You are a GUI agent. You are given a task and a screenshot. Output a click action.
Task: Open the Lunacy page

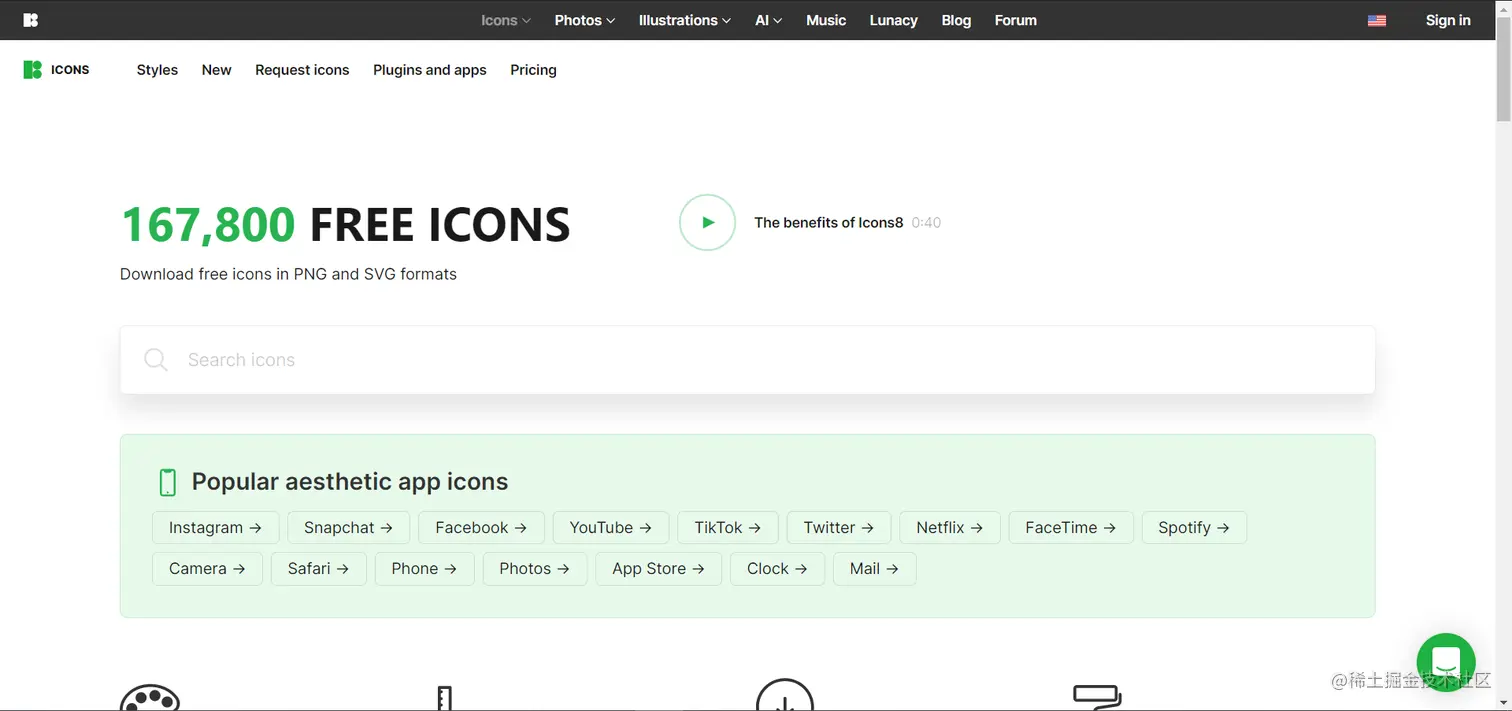coord(894,20)
